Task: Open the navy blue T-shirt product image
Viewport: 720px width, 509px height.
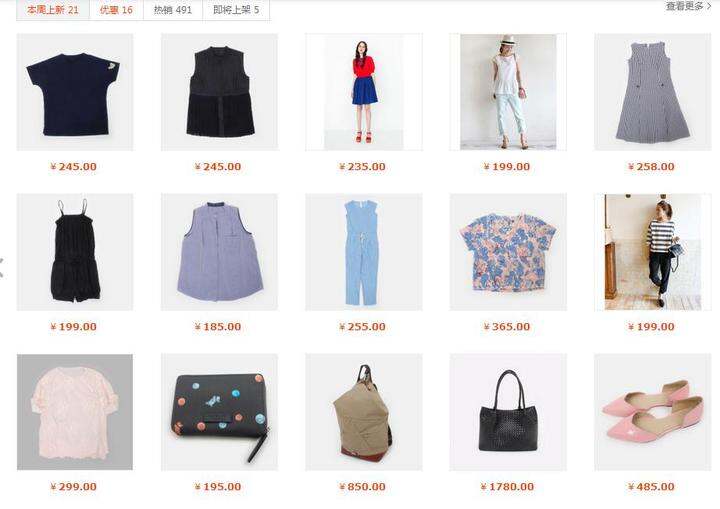Action: coord(75,92)
